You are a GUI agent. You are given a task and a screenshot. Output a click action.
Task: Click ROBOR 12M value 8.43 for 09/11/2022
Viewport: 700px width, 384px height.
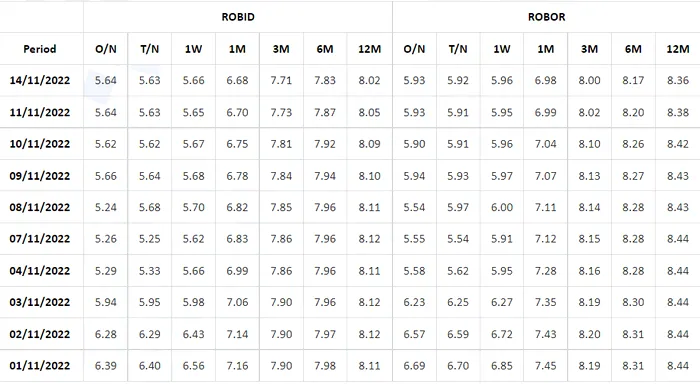(x=678, y=176)
